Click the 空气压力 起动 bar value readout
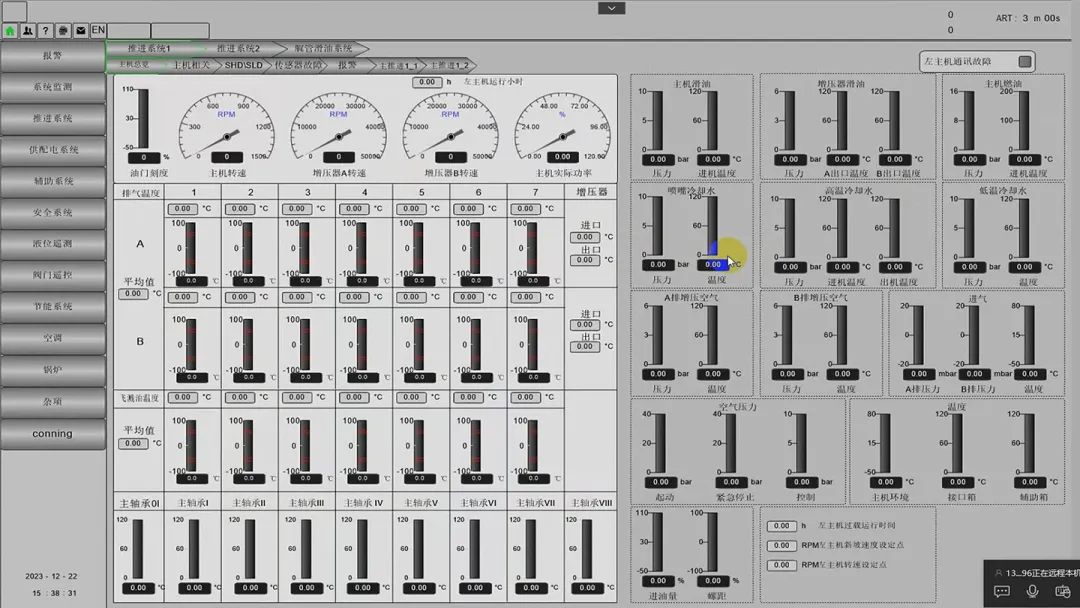1080x608 pixels. pyautogui.click(x=661, y=482)
